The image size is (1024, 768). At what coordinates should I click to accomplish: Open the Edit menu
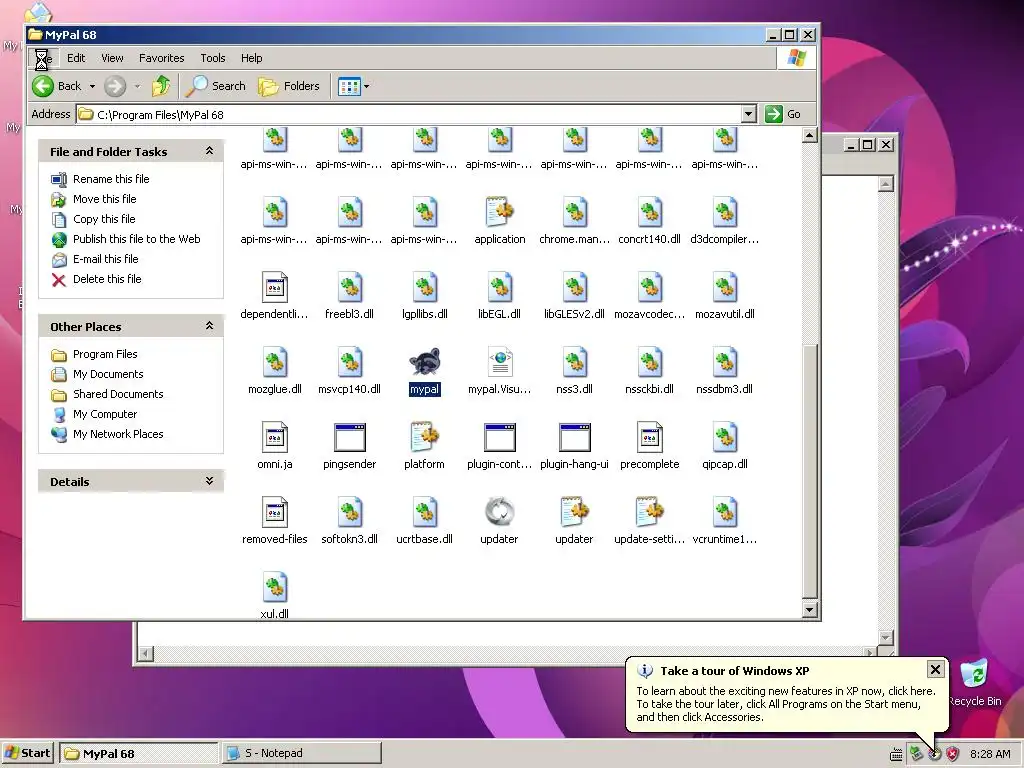[76, 58]
